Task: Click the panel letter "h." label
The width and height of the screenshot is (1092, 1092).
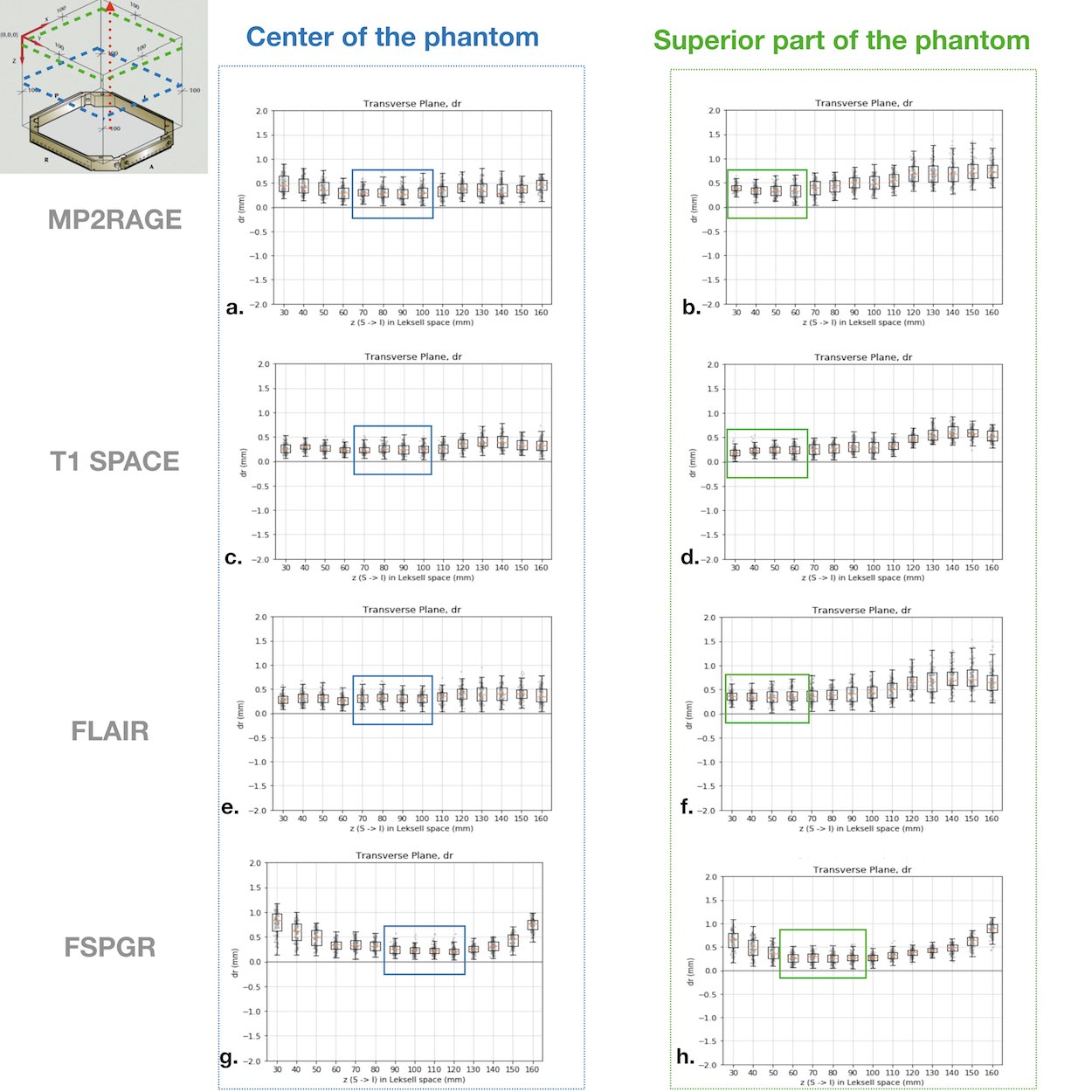Action: [686, 1056]
